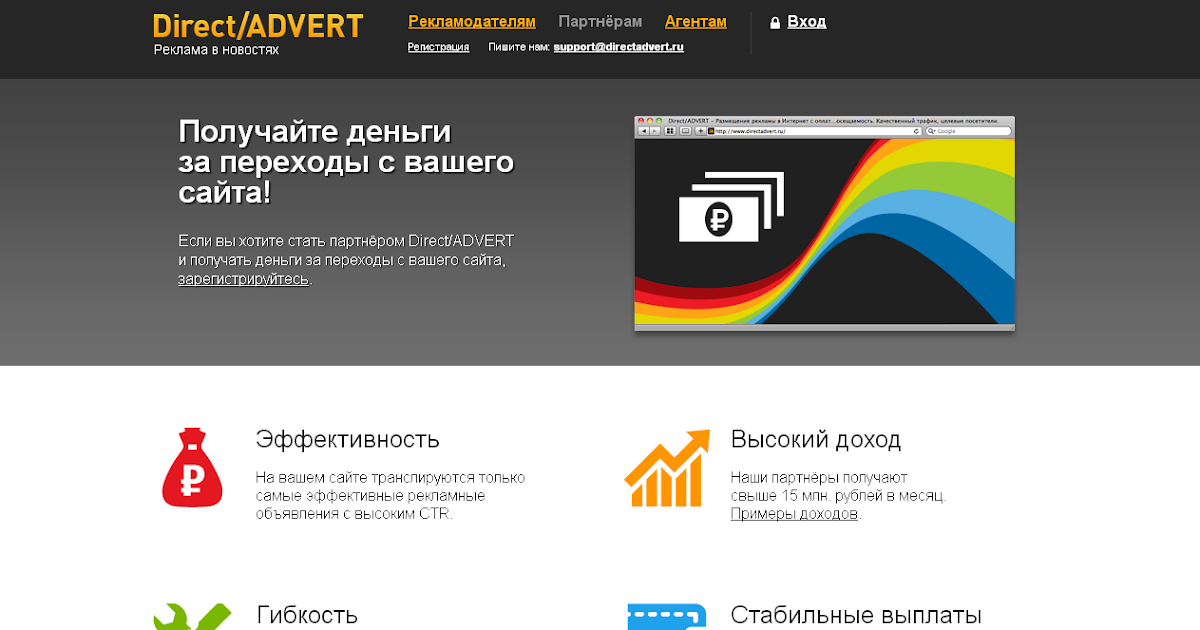Click the Стабильные выплаты heading
Viewport: 1200px width, 630px height.
(x=855, y=614)
